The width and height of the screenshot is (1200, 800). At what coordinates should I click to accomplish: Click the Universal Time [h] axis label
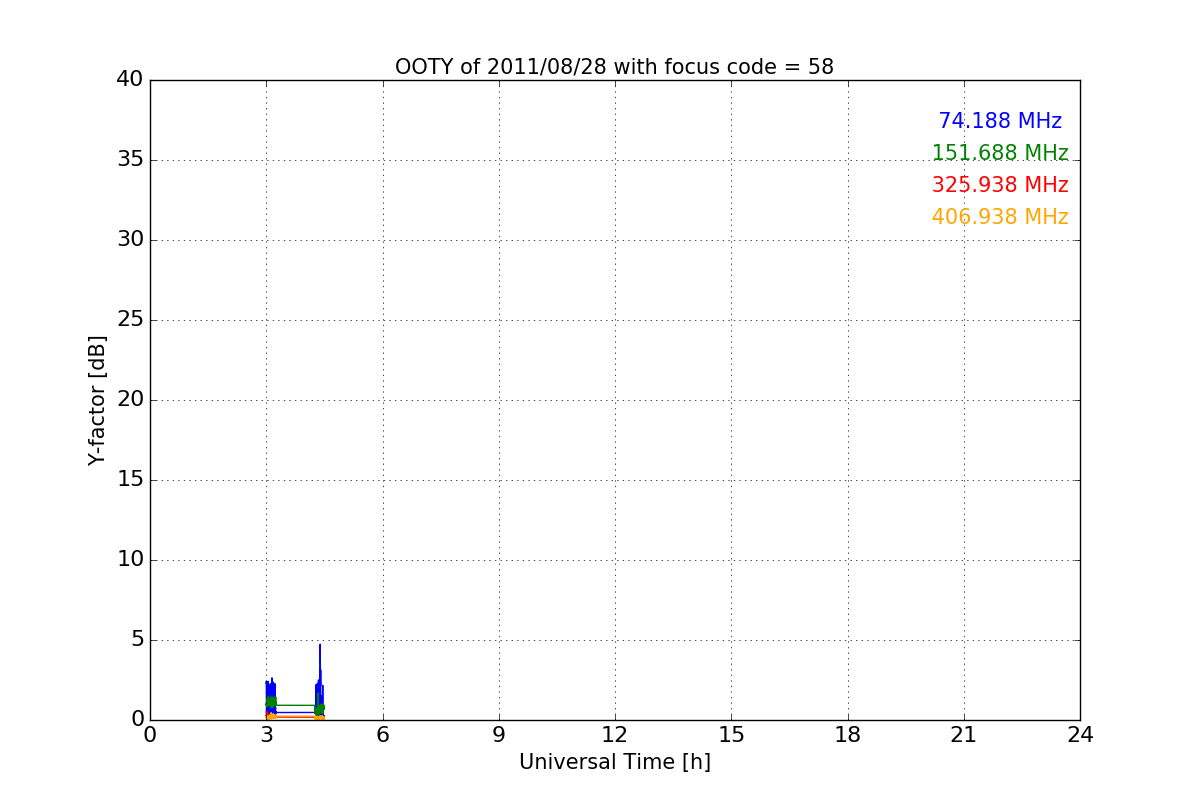point(614,762)
